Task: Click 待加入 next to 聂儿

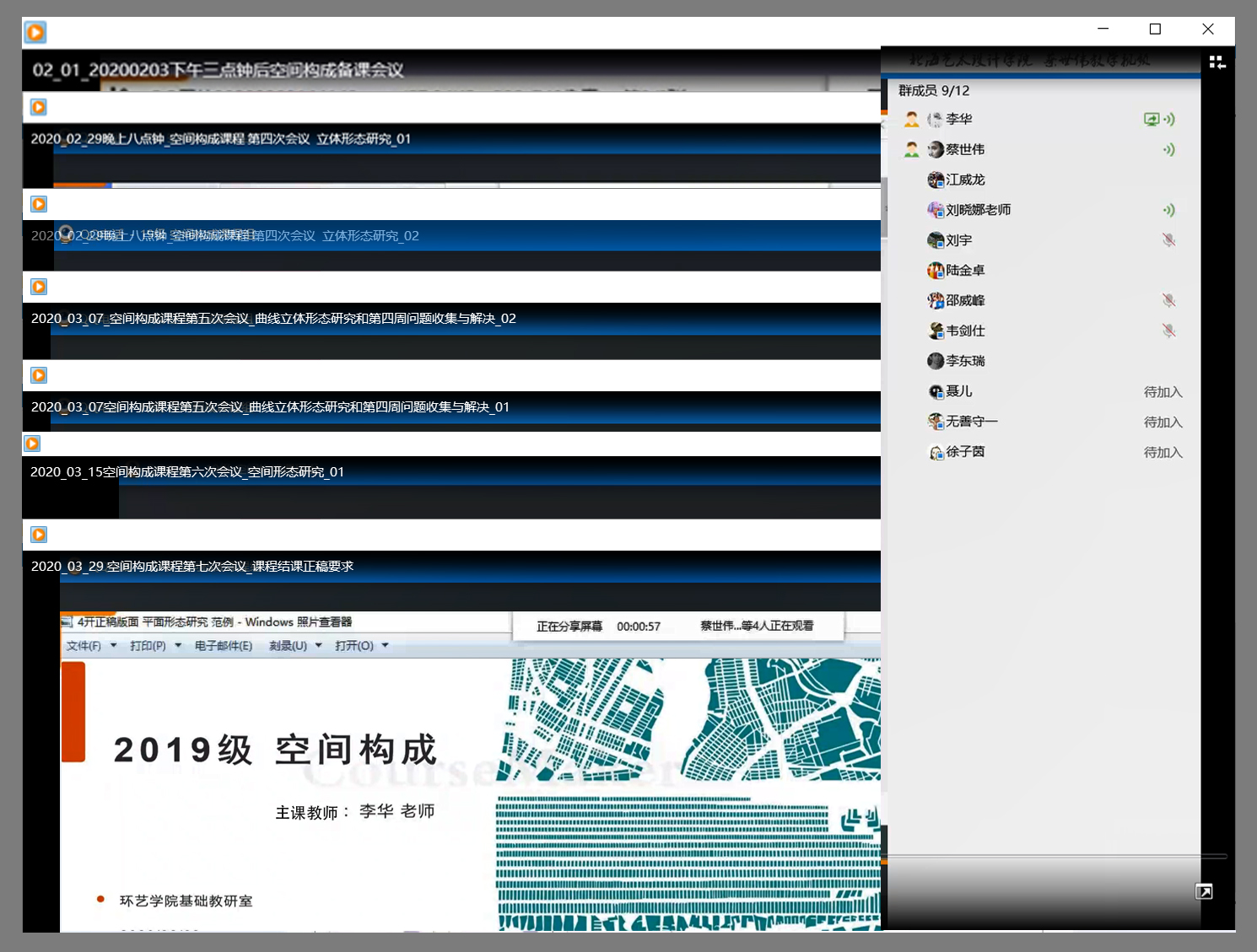Action: [1163, 392]
